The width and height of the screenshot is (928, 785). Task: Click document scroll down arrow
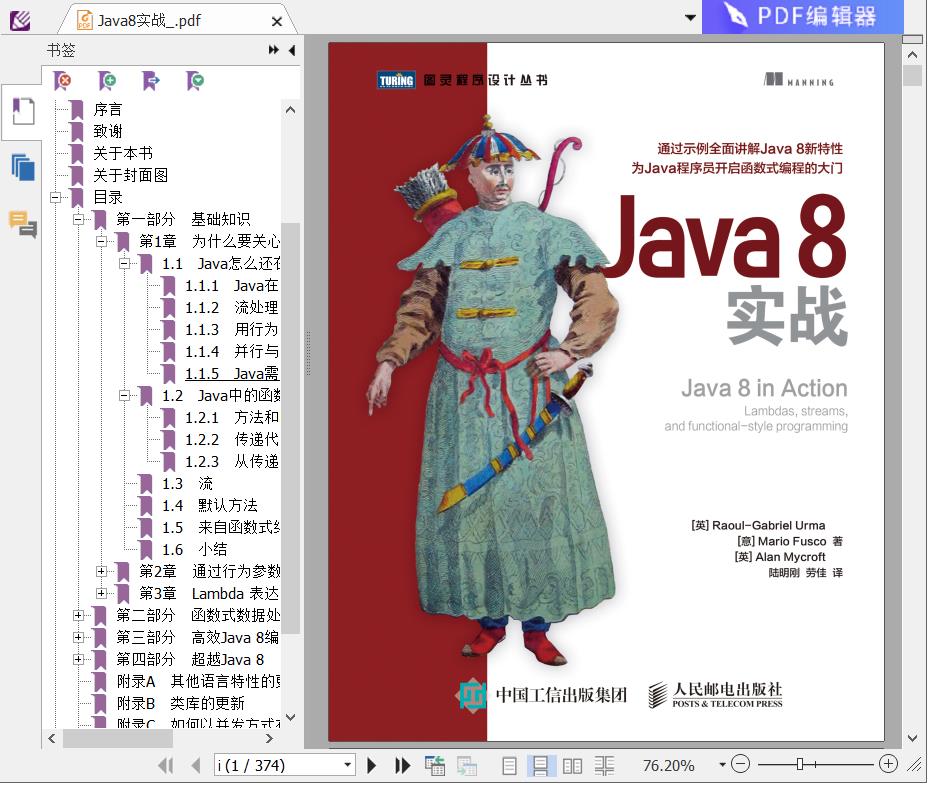pyautogui.click(x=912, y=738)
